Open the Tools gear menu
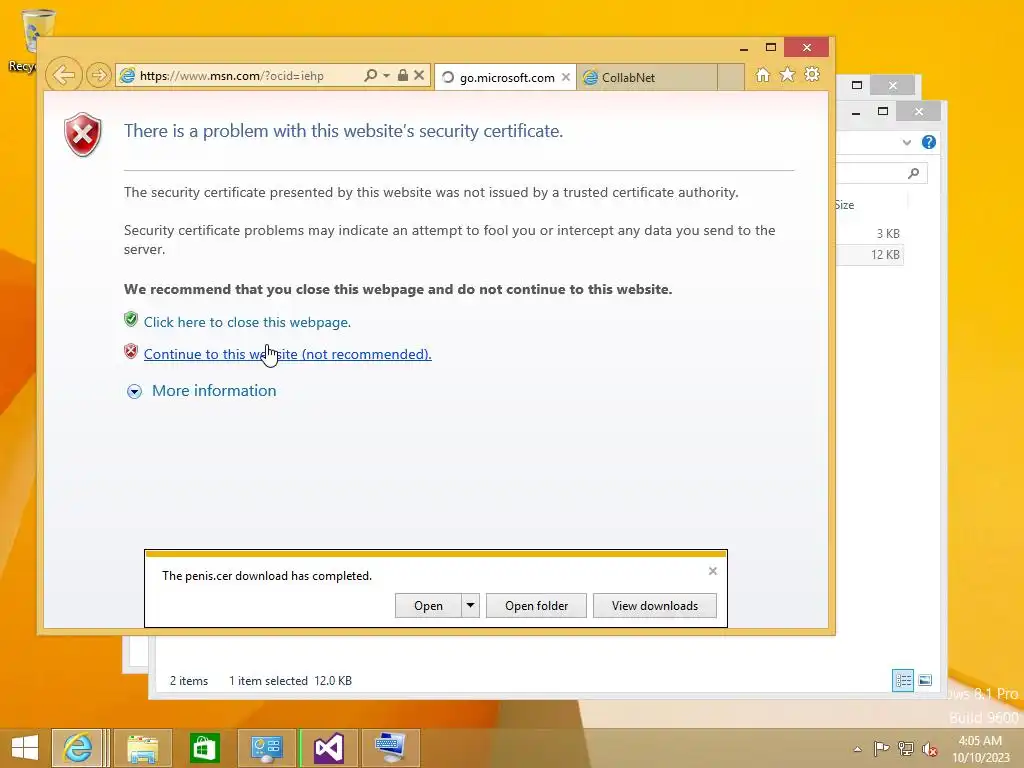The width and height of the screenshot is (1024, 768). (812, 74)
